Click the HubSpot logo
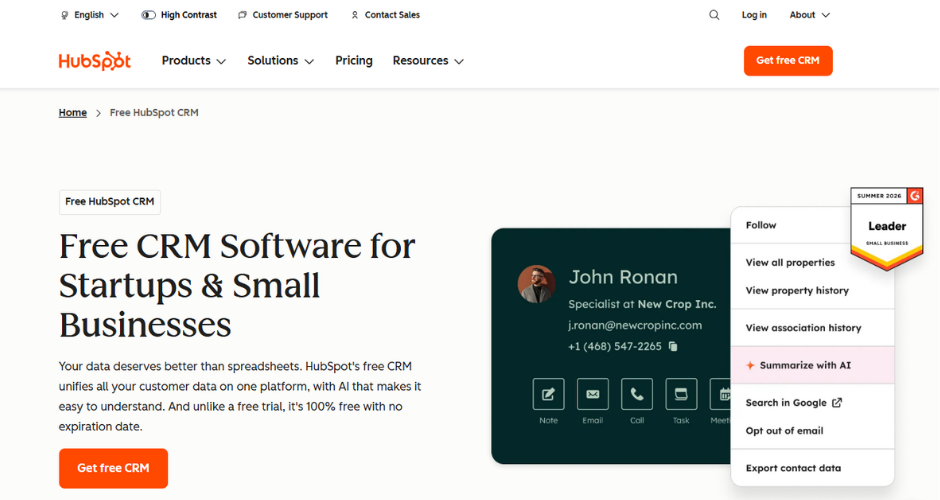This screenshot has width=940, height=500. (x=95, y=61)
